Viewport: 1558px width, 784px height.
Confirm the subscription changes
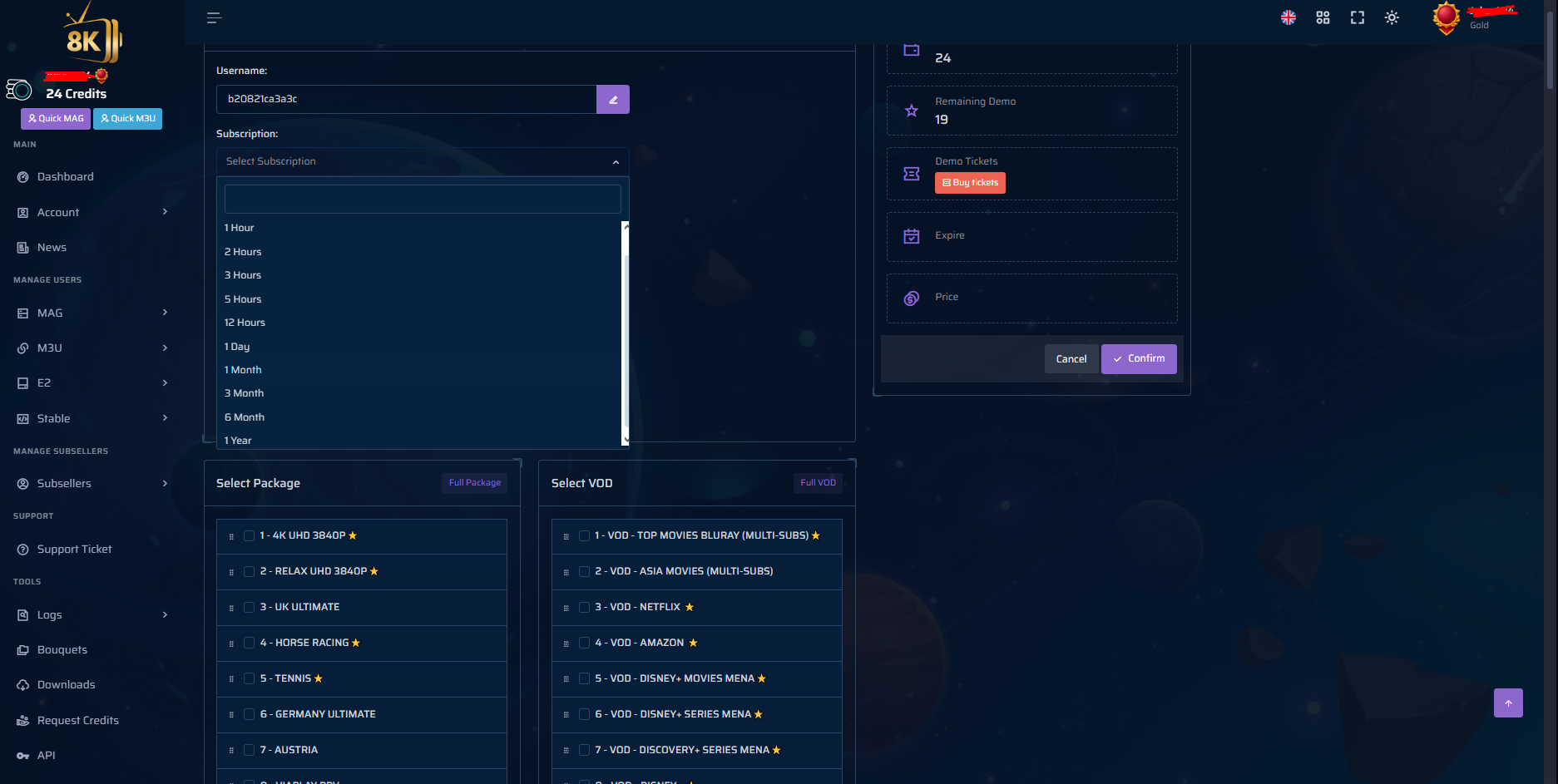tap(1138, 358)
